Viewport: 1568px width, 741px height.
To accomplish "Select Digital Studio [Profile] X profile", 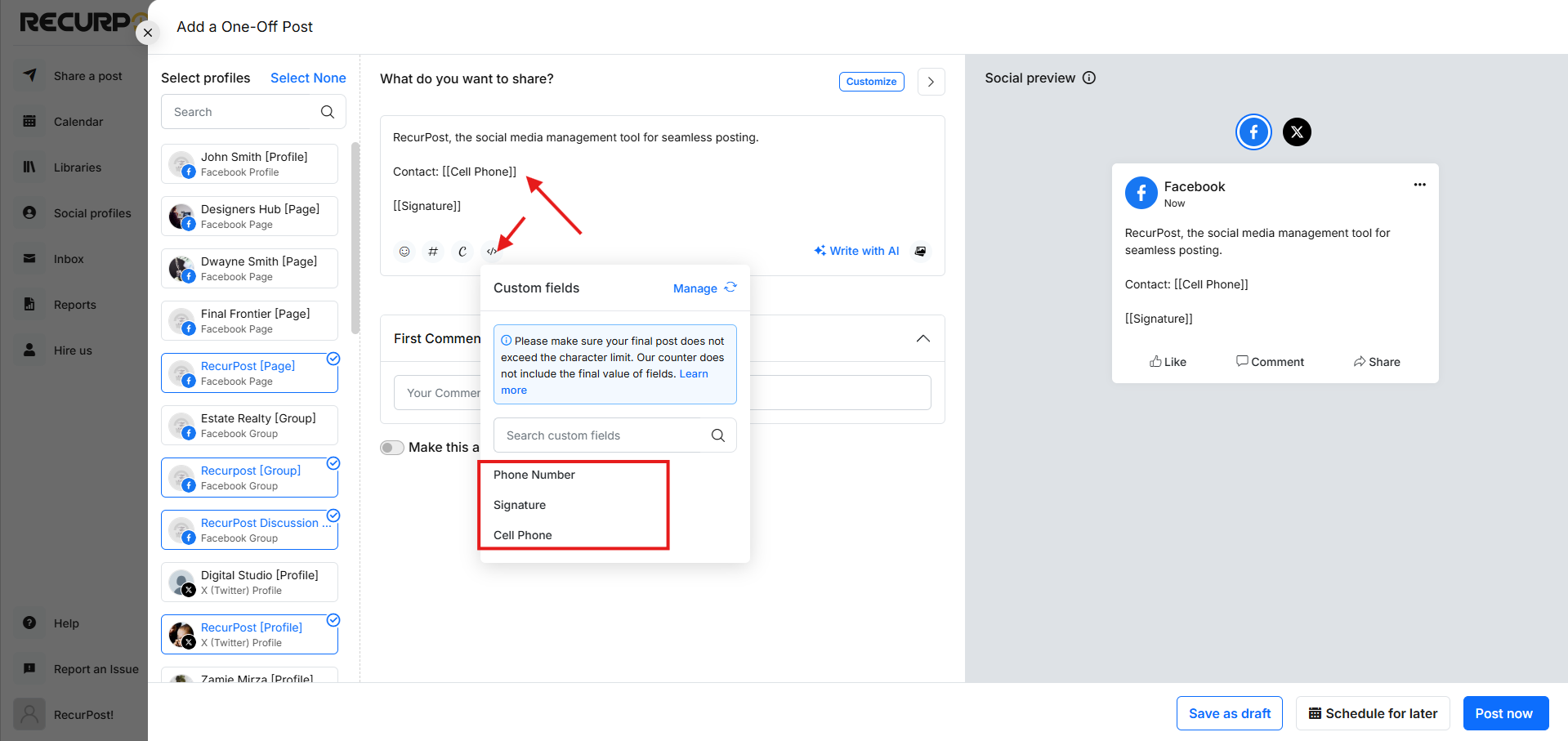I will pos(249,583).
